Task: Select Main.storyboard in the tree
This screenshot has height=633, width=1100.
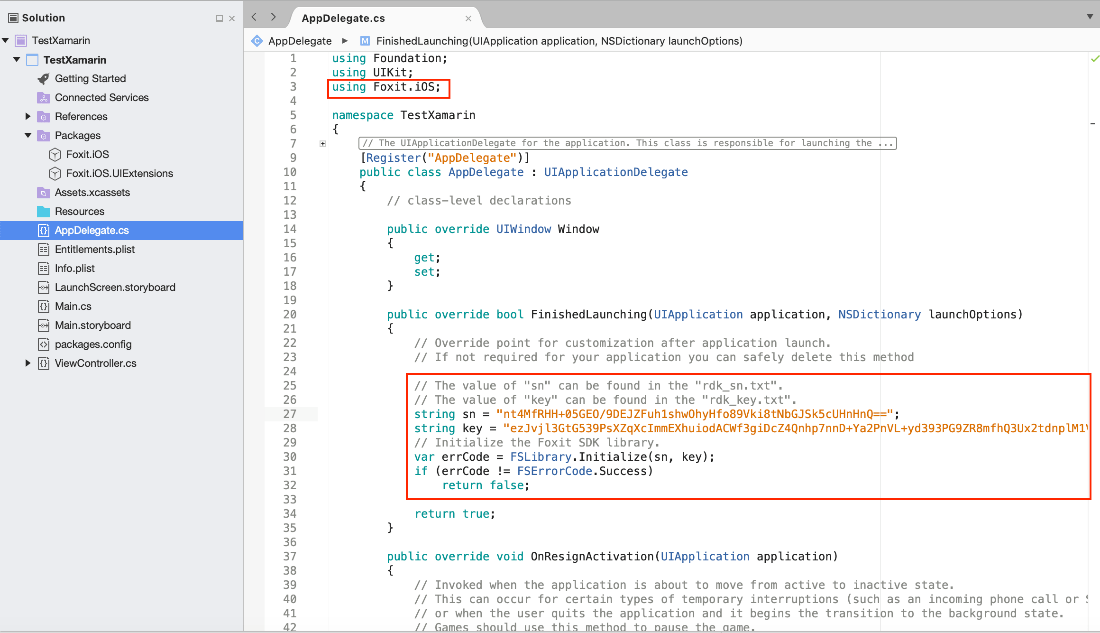Action: [93, 325]
